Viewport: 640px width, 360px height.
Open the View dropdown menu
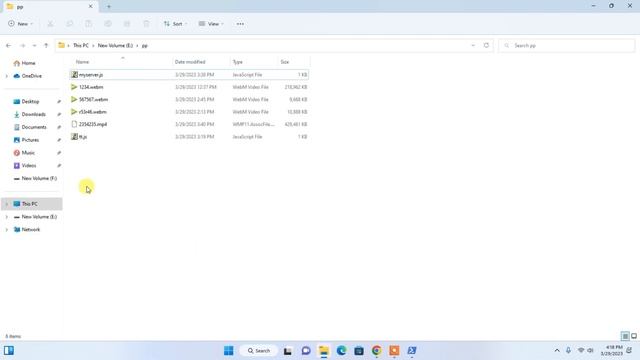pyautogui.click(x=211, y=24)
